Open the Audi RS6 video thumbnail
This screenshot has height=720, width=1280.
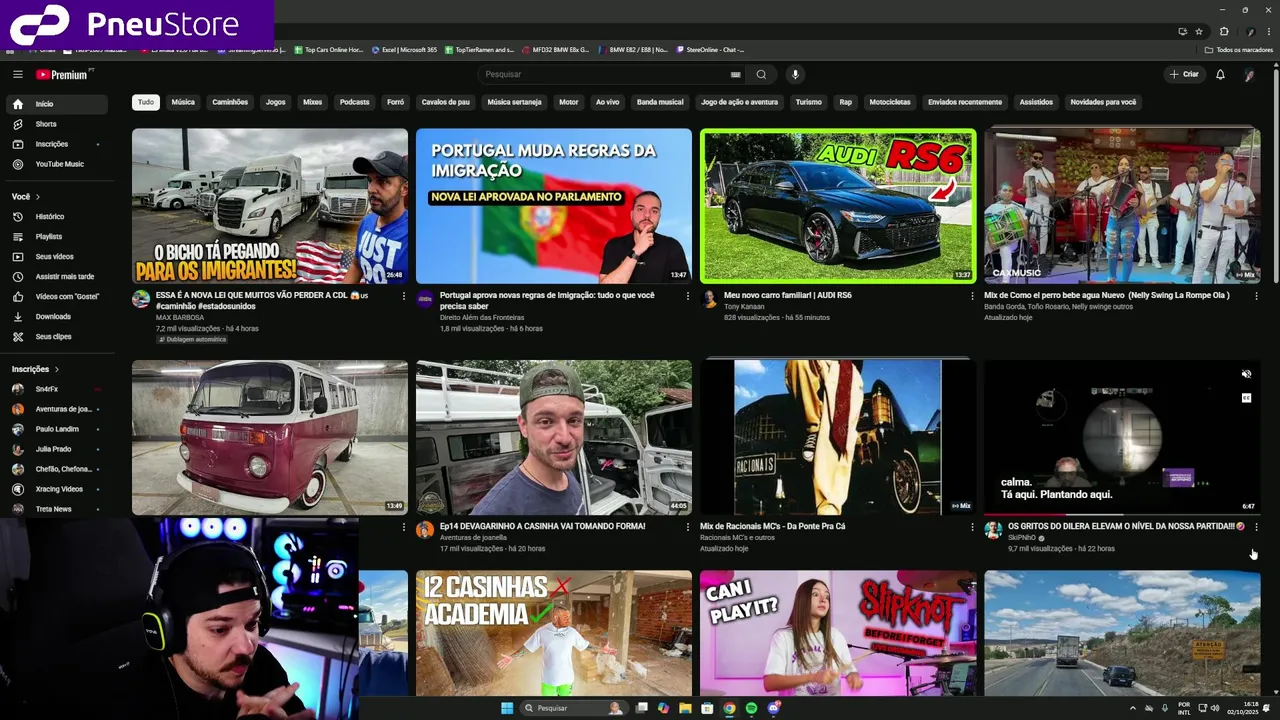pos(838,206)
